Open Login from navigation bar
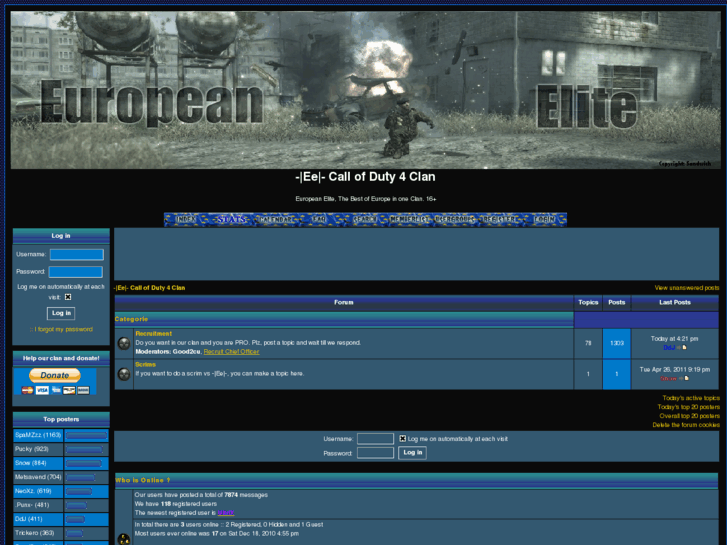Image resolution: width=727 pixels, height=545 pixels. 544,219
